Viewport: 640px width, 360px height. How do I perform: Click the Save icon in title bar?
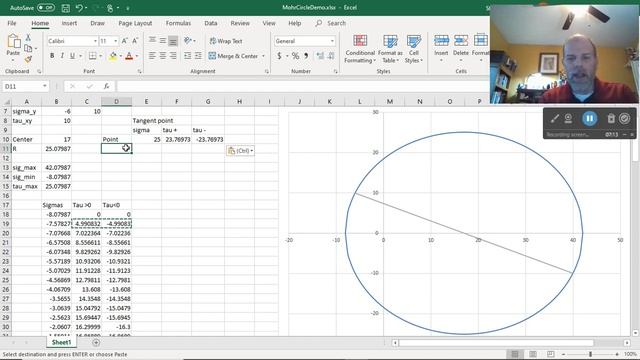(x=65, y=8)
